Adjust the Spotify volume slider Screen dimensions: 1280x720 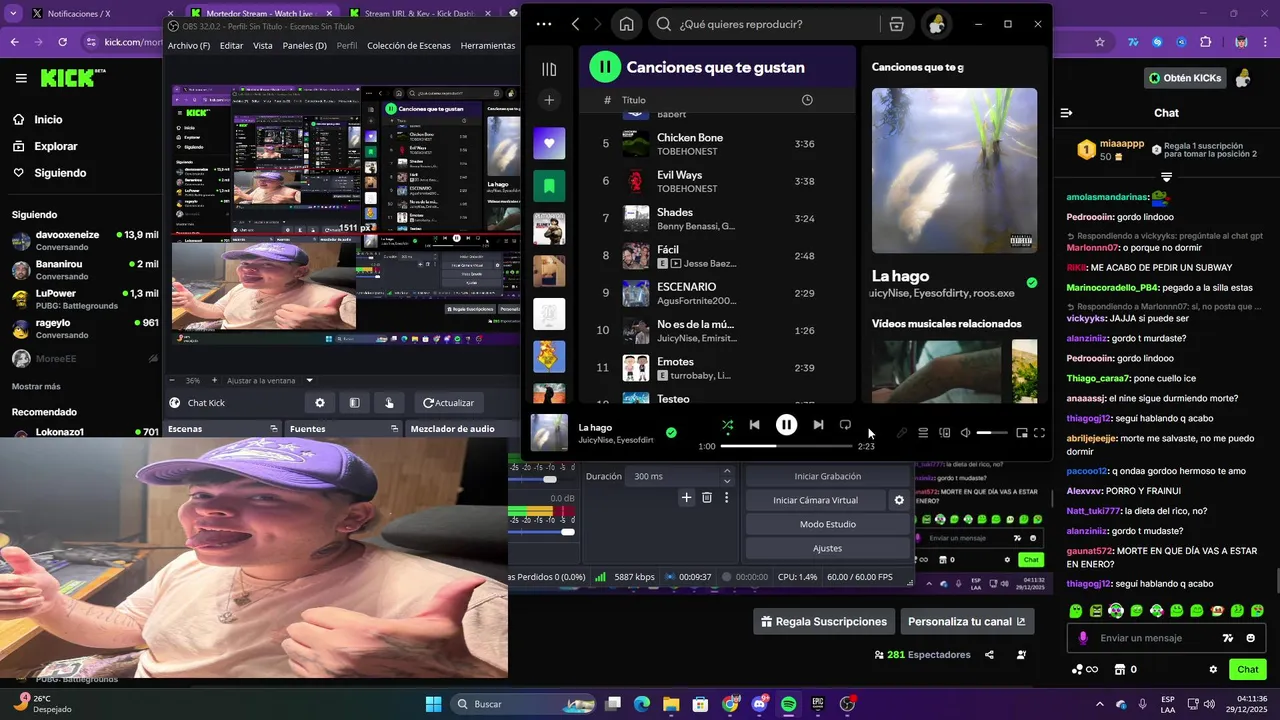[x=992, y=433]
